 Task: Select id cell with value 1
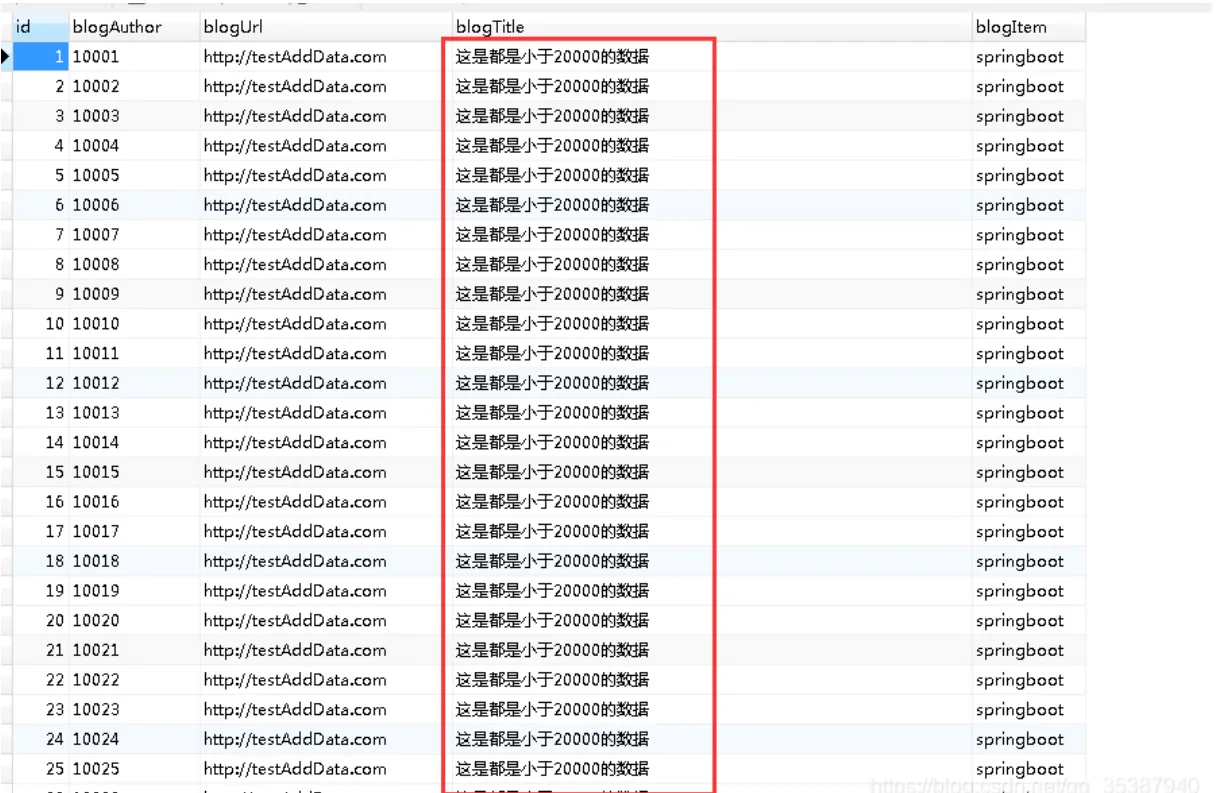[x=40, y=57]
